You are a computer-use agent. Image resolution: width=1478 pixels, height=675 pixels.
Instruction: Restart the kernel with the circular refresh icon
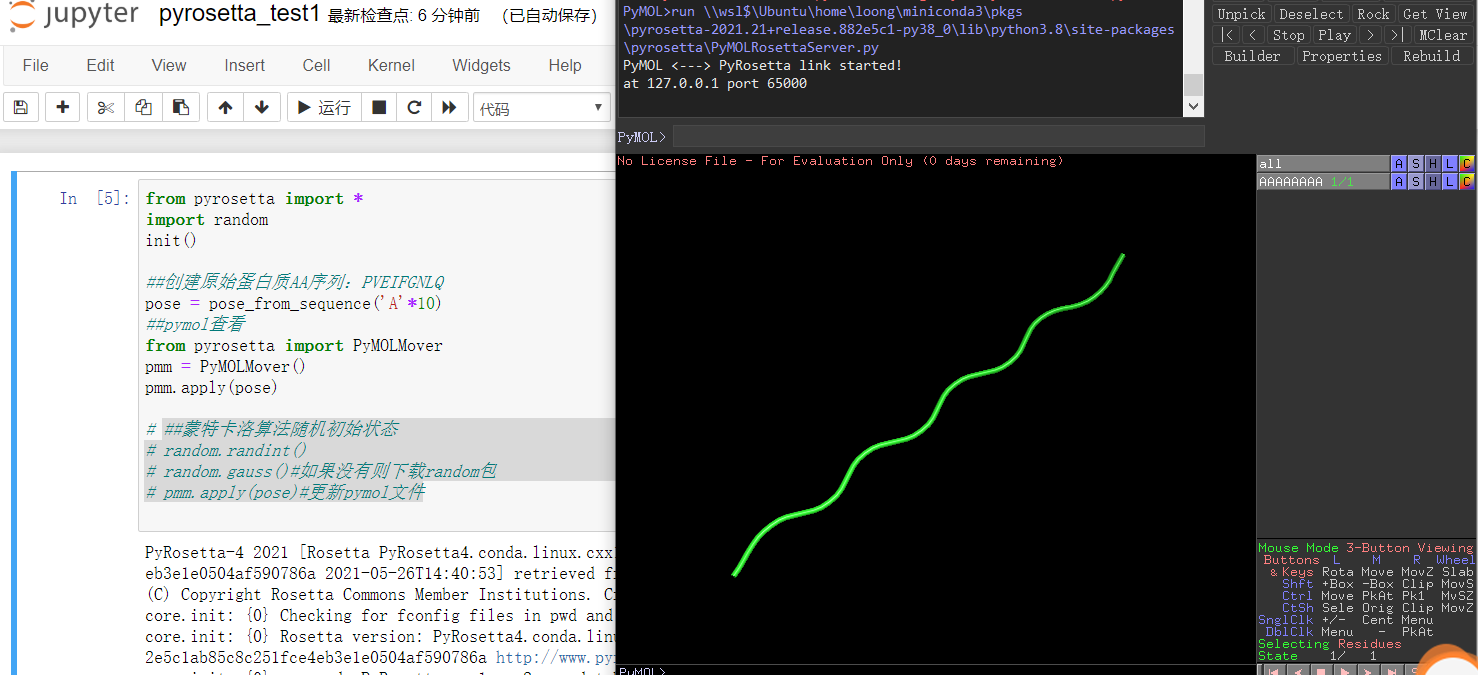414,107
